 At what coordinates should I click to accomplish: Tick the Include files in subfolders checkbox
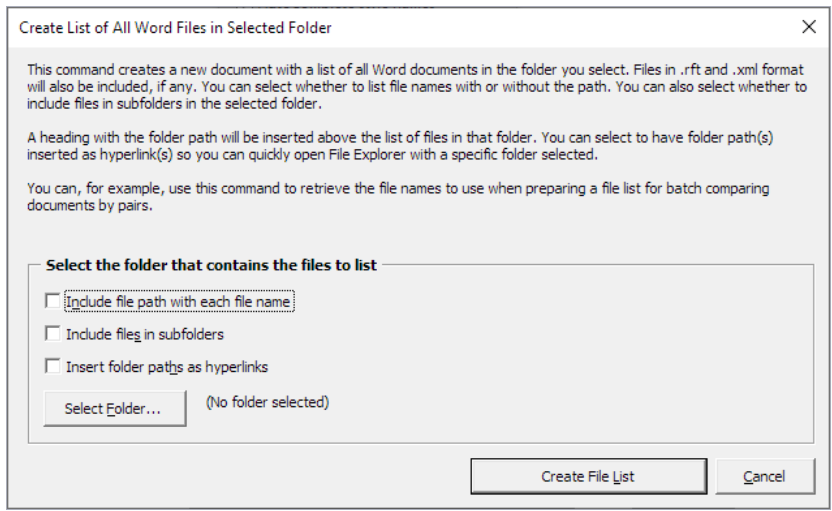(x=53, y=334)
